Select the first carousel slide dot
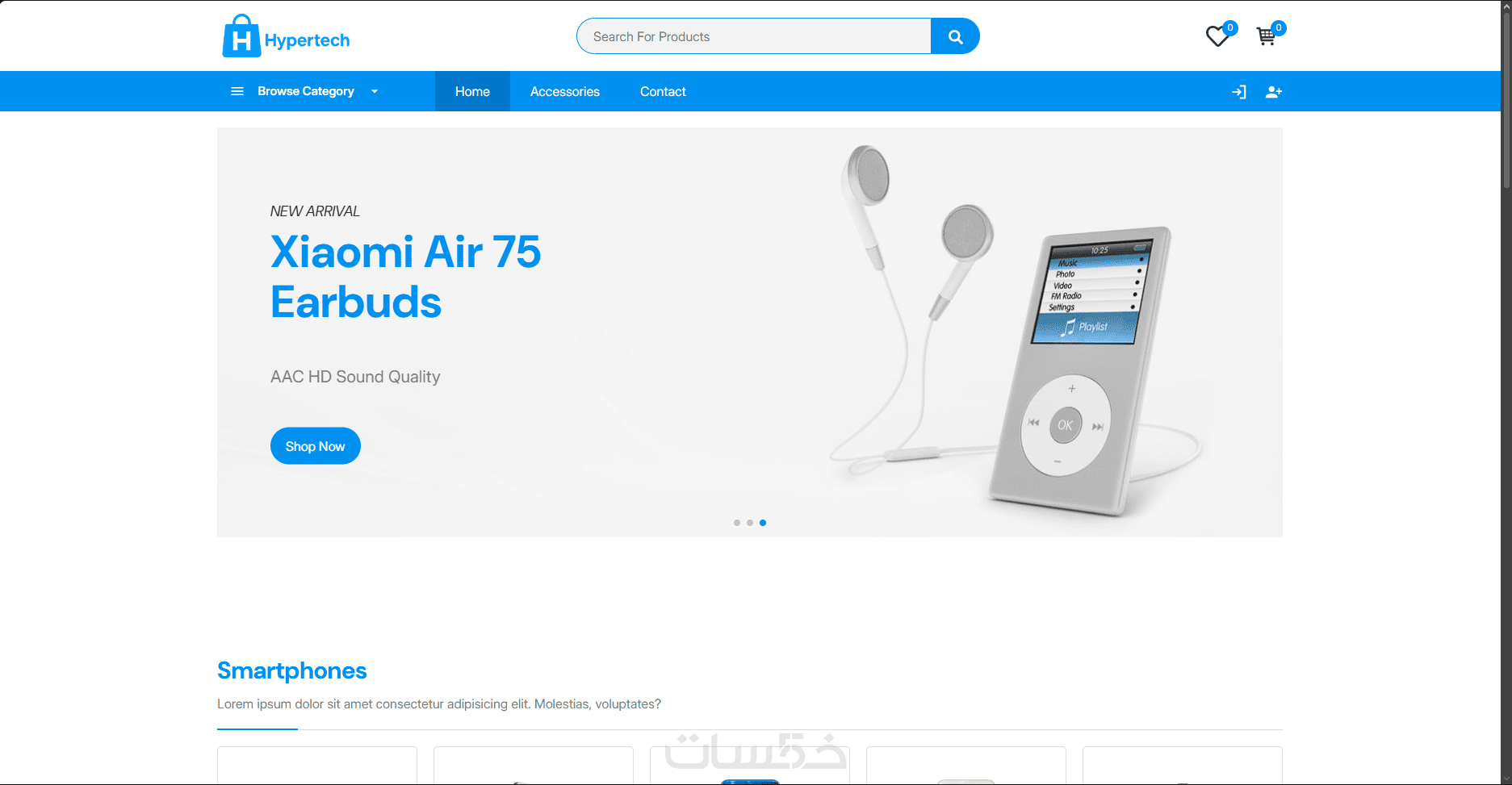Screen dimensions: 1512x785 (737, 523)
